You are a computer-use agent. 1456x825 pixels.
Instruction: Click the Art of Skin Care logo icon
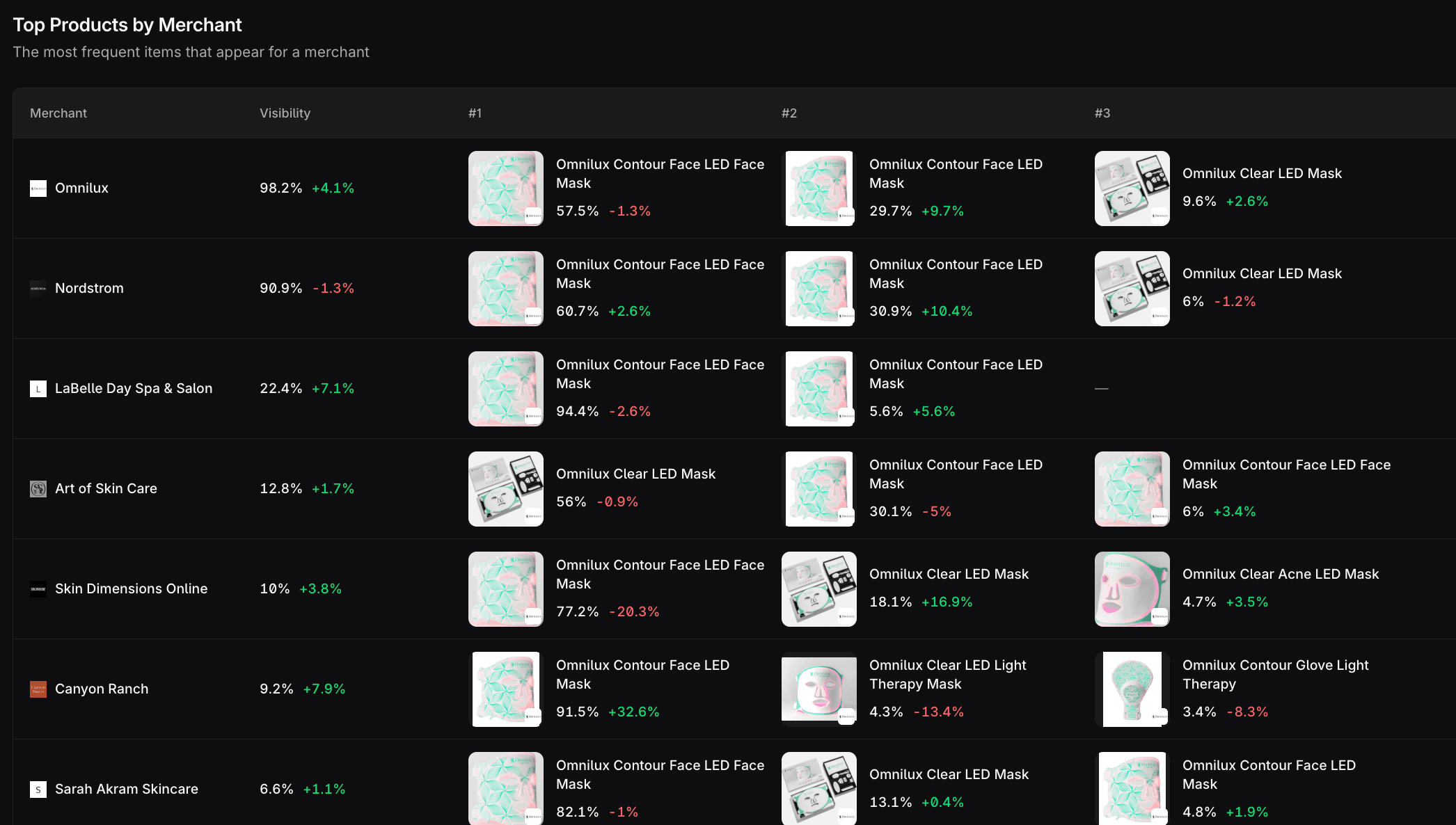click(x=38, y=489)
